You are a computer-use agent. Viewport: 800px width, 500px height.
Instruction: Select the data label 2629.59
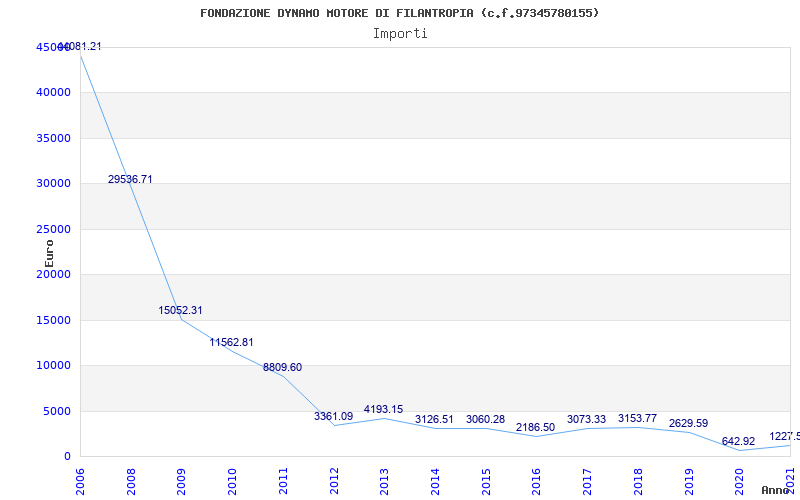688,423
